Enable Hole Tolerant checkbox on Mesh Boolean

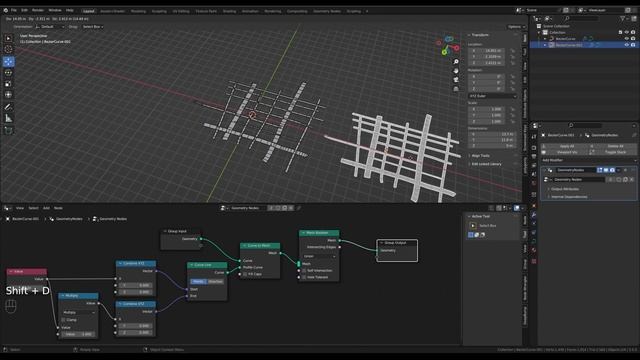tap(304, 277)
